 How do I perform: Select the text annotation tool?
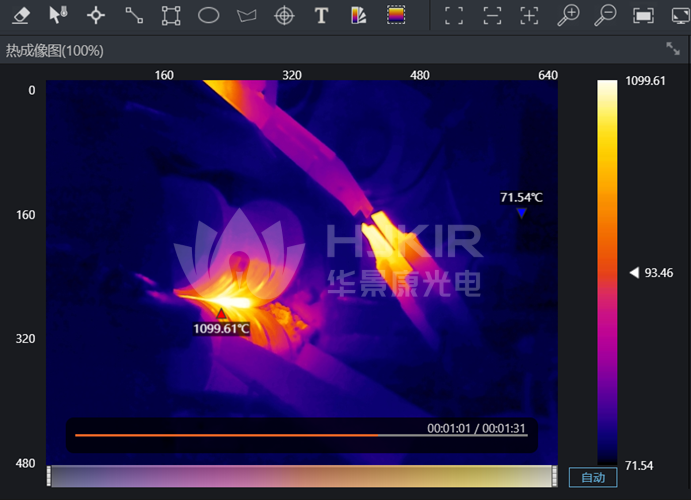click(321, 15)
